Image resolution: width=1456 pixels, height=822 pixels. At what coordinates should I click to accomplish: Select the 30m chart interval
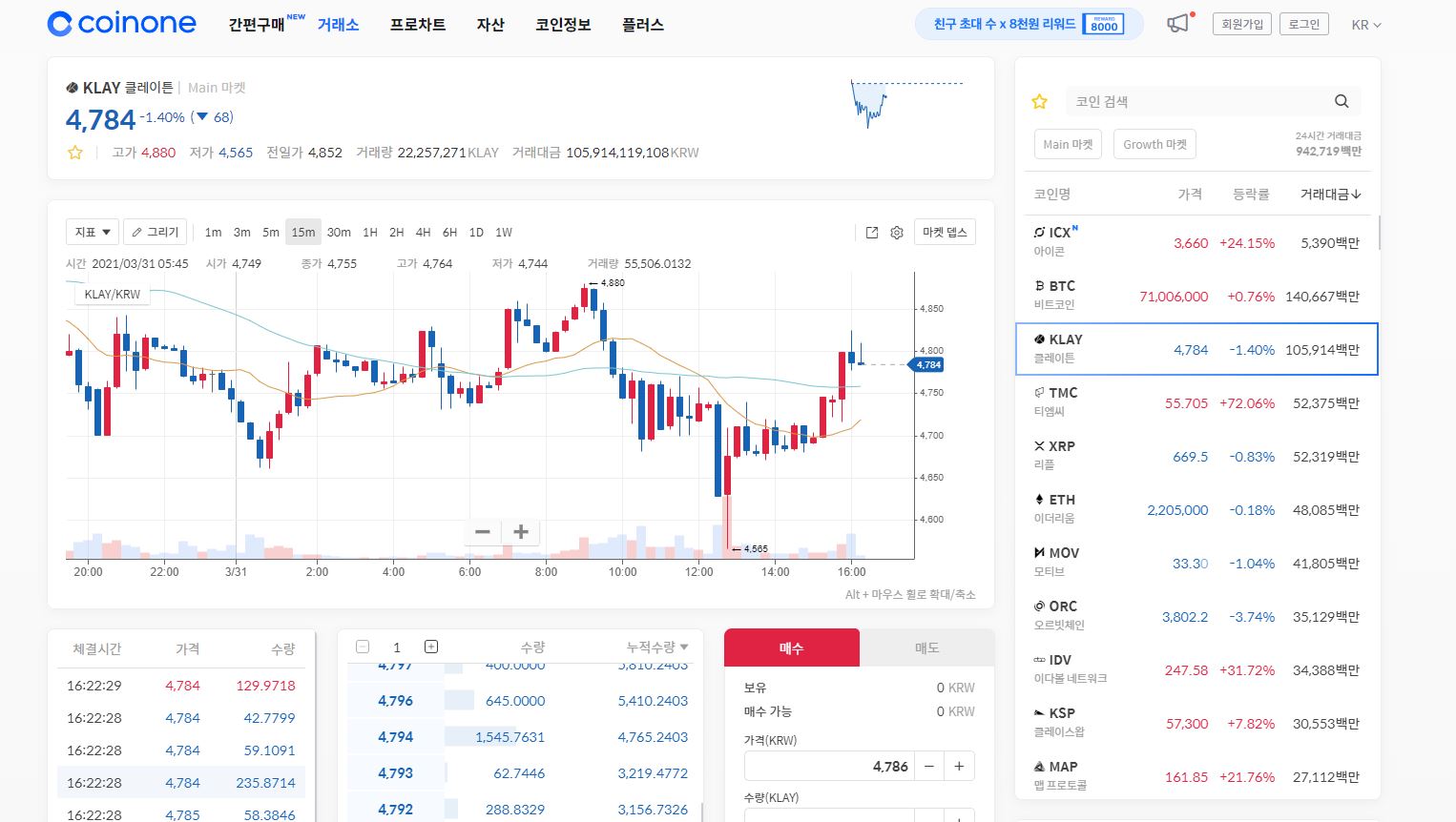pos(339,233)
